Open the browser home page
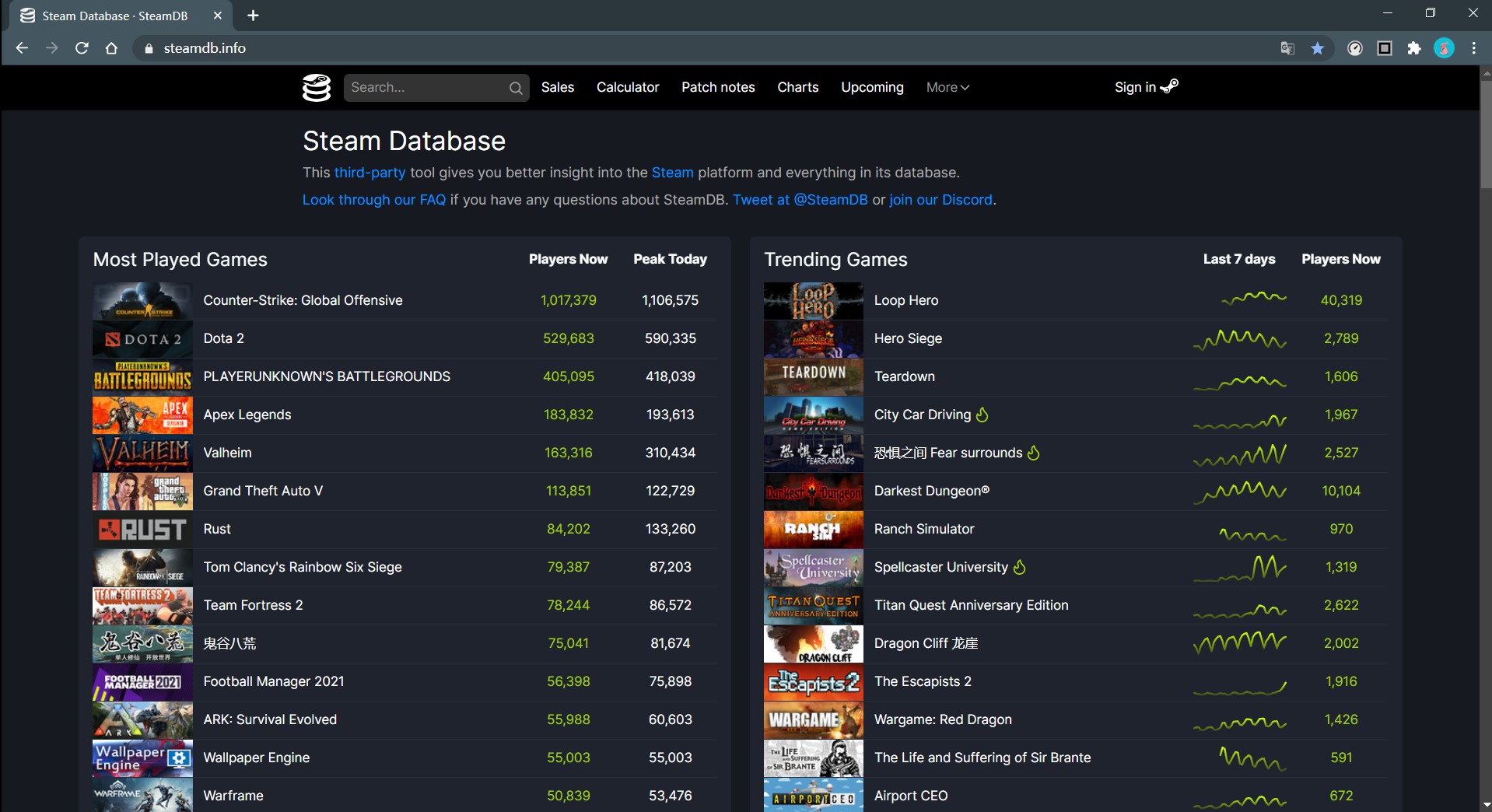Viewport: 1492px width, 812px height. 111,48
